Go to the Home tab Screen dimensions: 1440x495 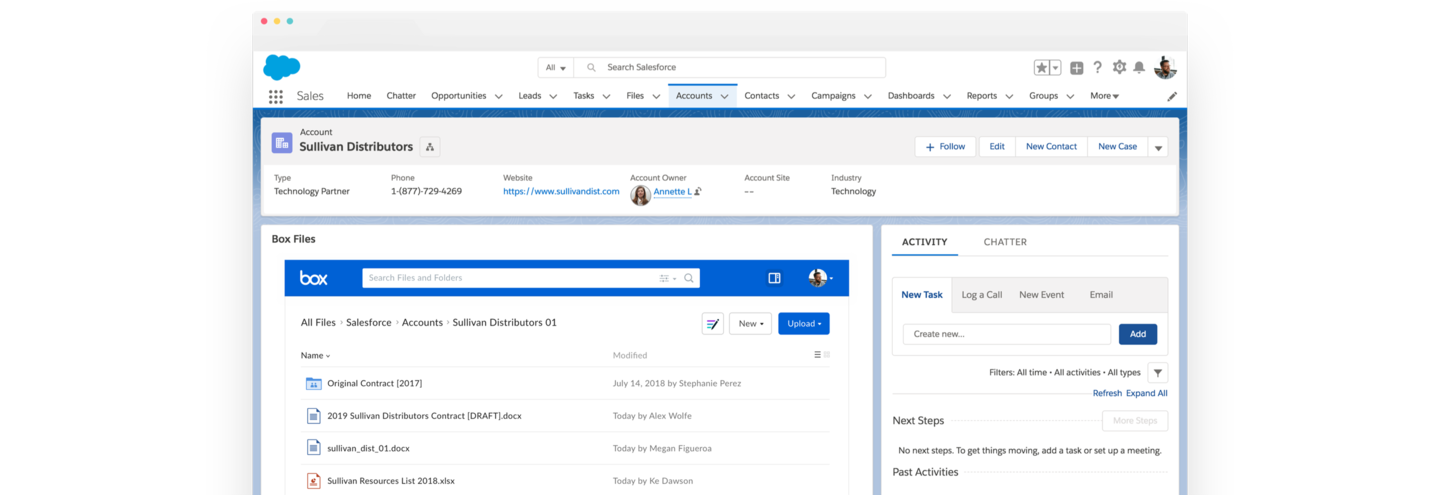point(359,96)
